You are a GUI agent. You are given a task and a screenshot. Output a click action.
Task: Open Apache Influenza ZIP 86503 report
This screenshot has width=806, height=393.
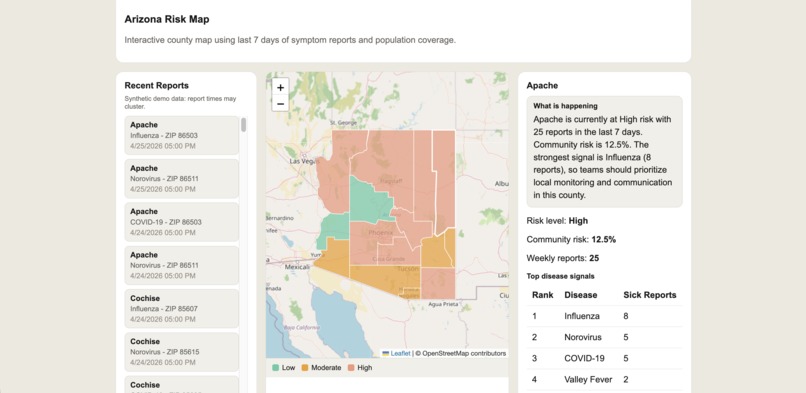(x=181, y=135)
